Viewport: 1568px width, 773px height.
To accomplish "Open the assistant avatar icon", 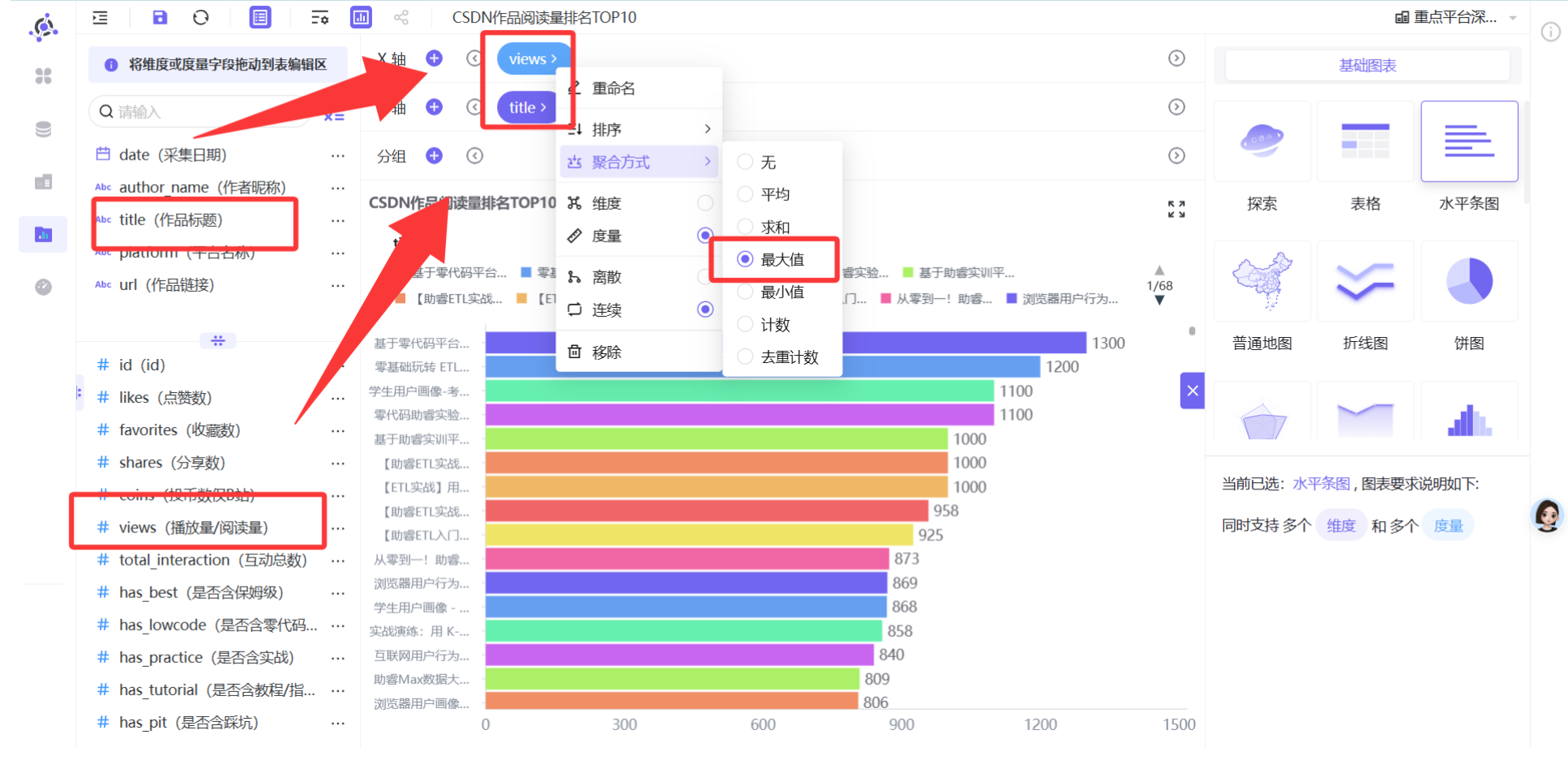I will pyautogui.click(x=1547, y=515).
